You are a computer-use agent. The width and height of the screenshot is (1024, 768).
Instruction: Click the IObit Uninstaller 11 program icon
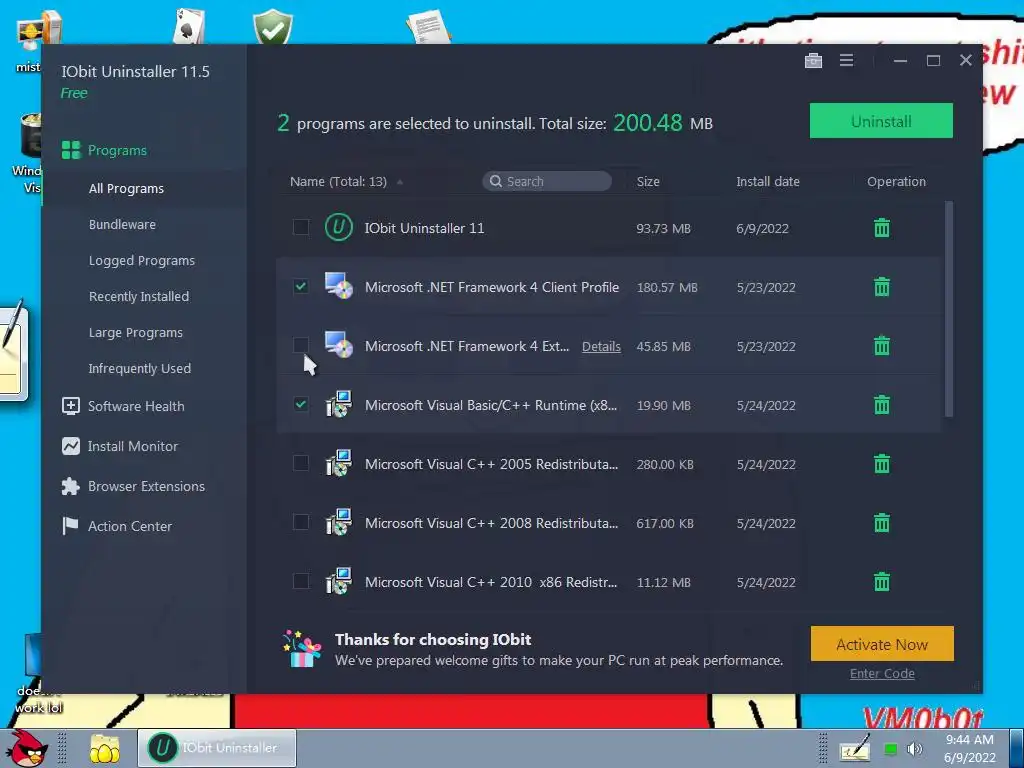coord(338,227)
